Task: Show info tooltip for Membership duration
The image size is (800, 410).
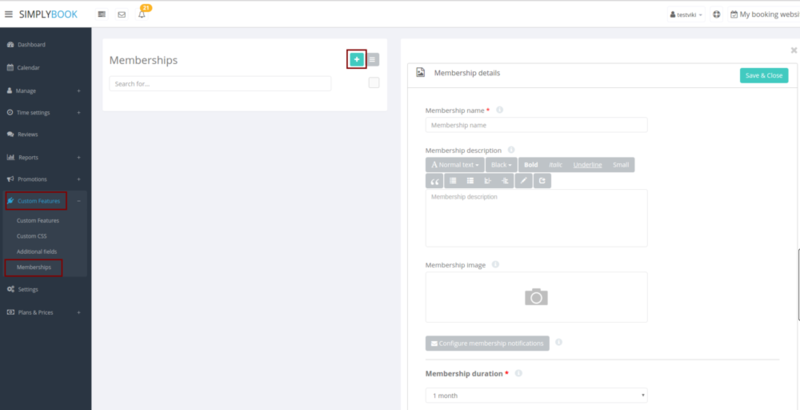Action: click(518, 373)
